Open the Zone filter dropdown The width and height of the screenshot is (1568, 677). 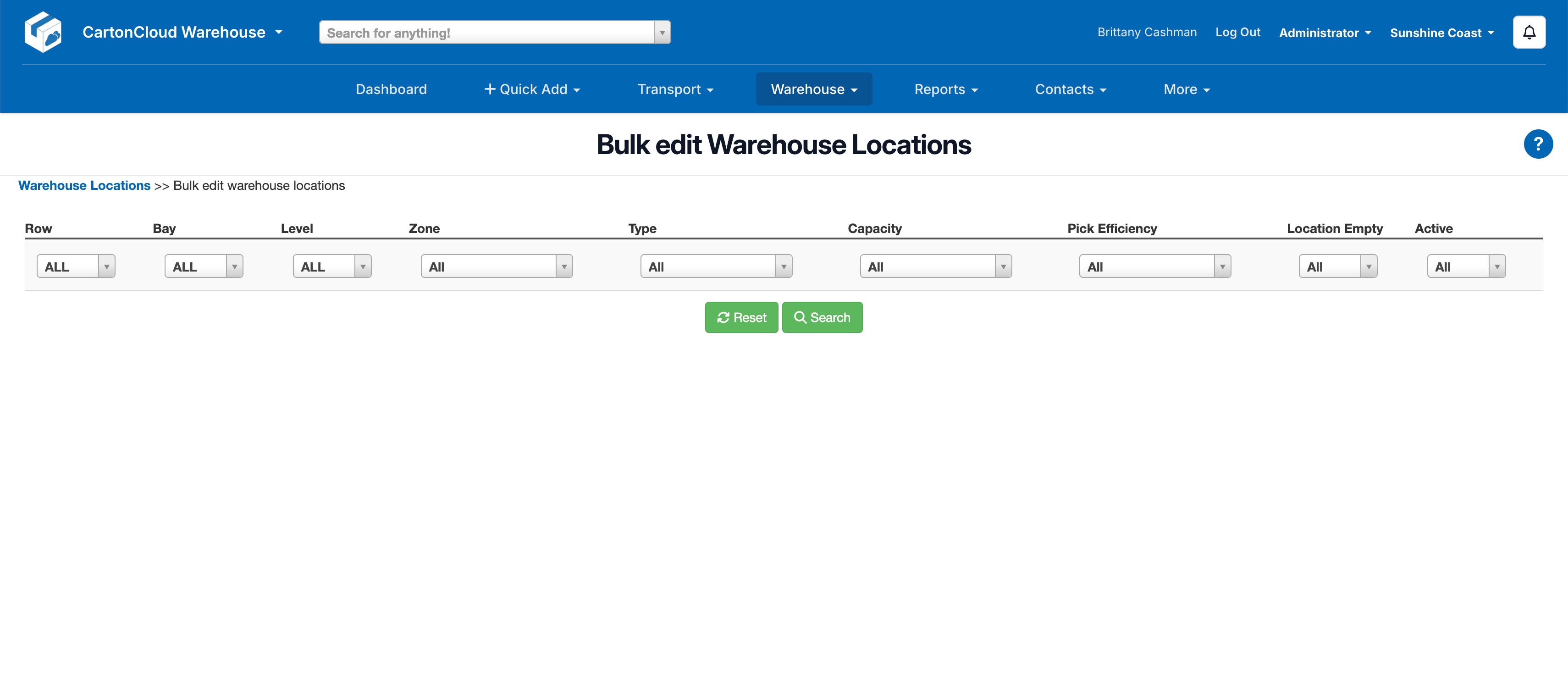[x=496, y=266]
